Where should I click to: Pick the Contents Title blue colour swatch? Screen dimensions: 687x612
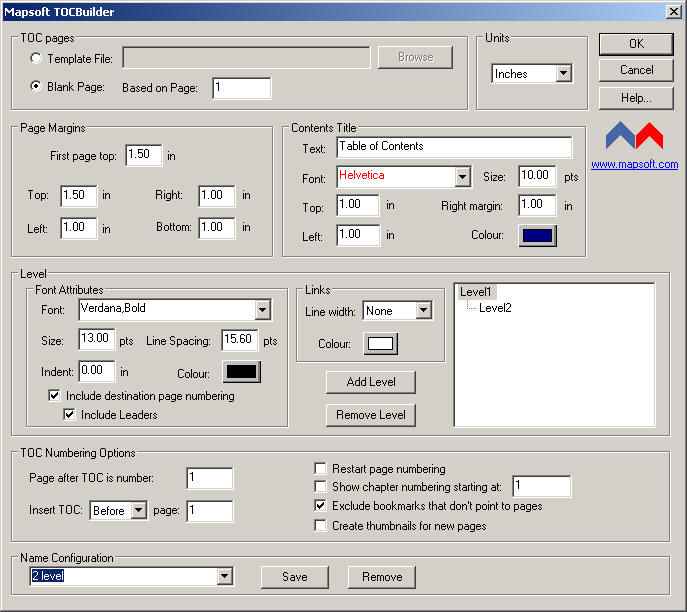(538, 236)
